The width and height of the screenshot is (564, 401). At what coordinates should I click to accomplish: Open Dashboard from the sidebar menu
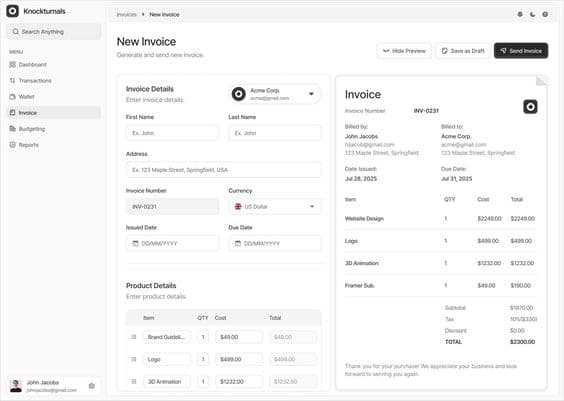pos(54,64)
